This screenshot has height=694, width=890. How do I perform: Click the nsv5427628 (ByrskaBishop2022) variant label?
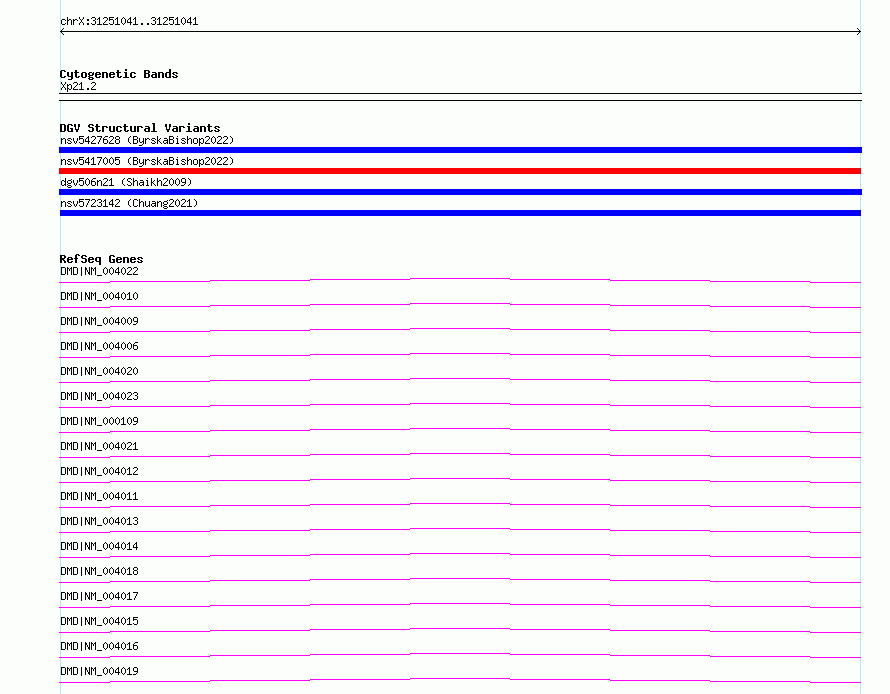[x=147, y=140]
